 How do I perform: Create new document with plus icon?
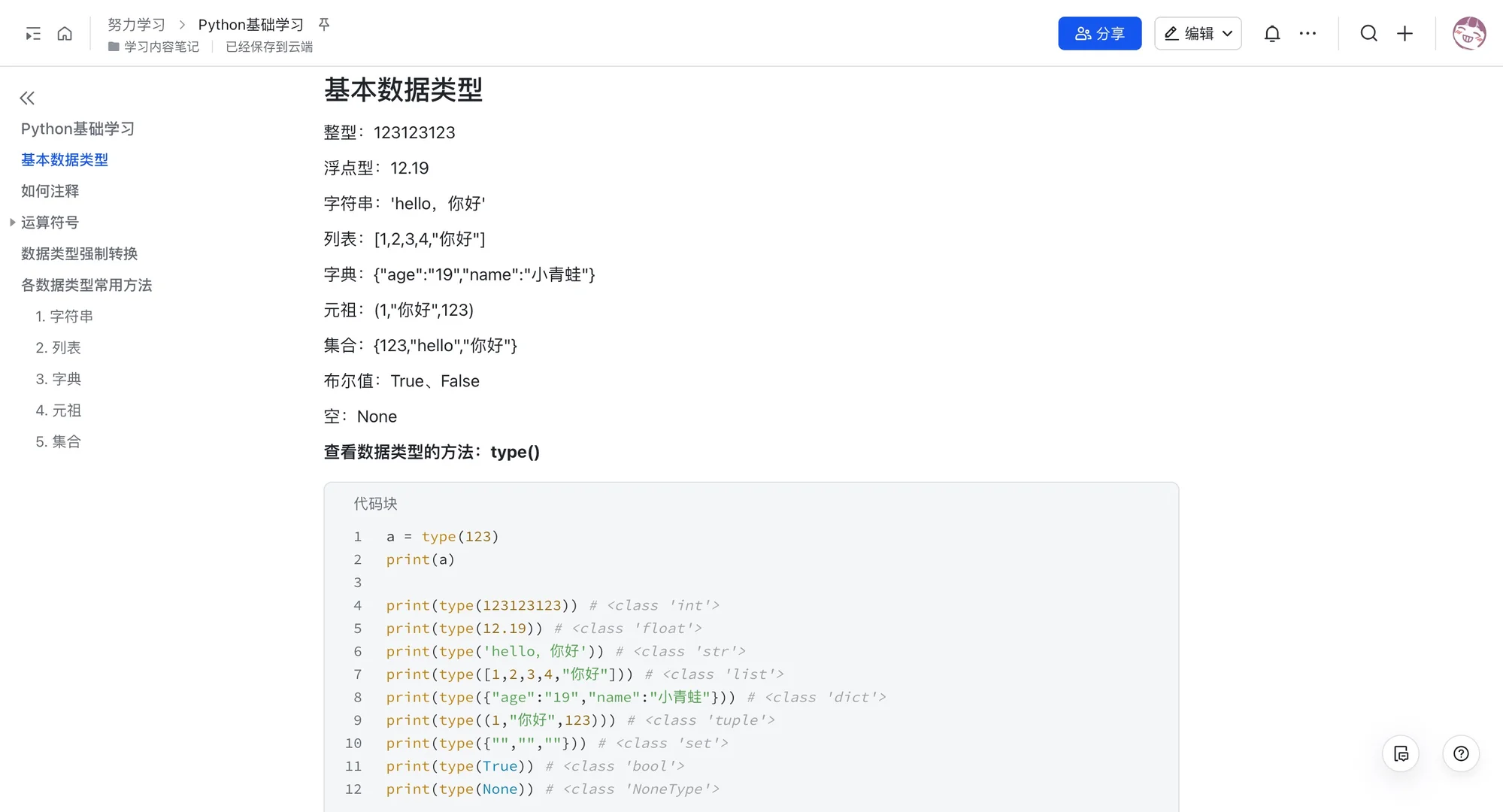1405,33
